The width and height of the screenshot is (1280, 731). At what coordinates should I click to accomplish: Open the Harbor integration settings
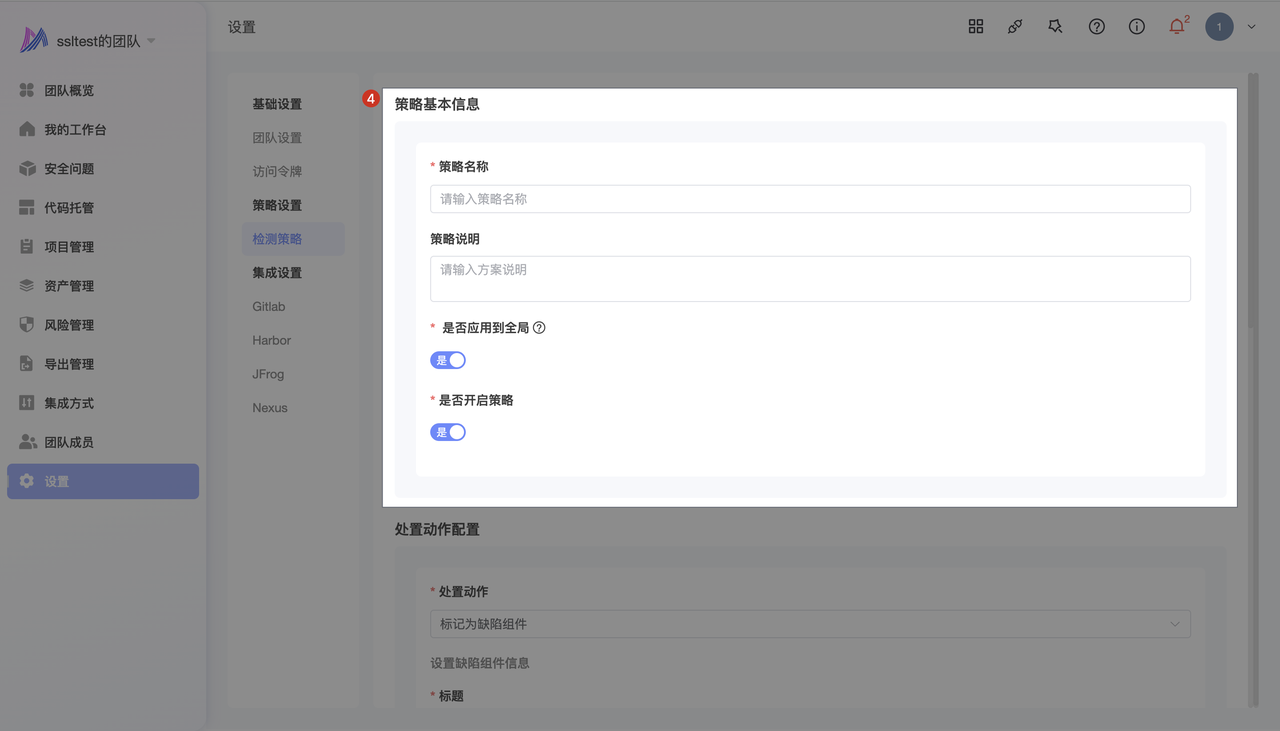click(x=272, y=341)
